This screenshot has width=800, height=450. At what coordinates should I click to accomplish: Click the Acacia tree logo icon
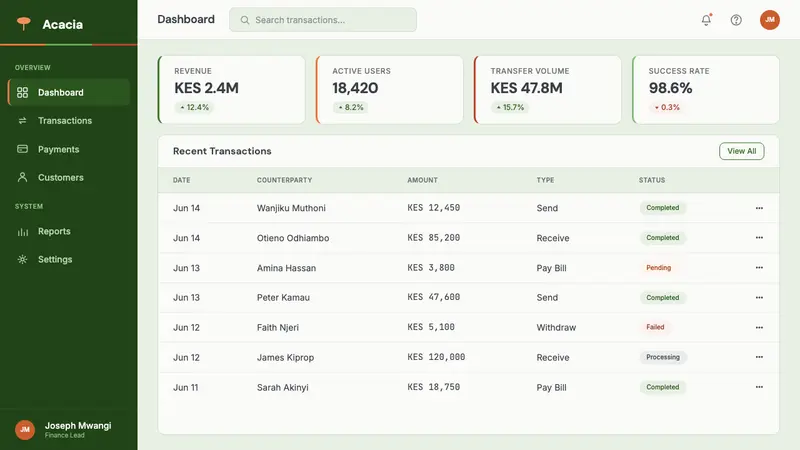(23, 23)
